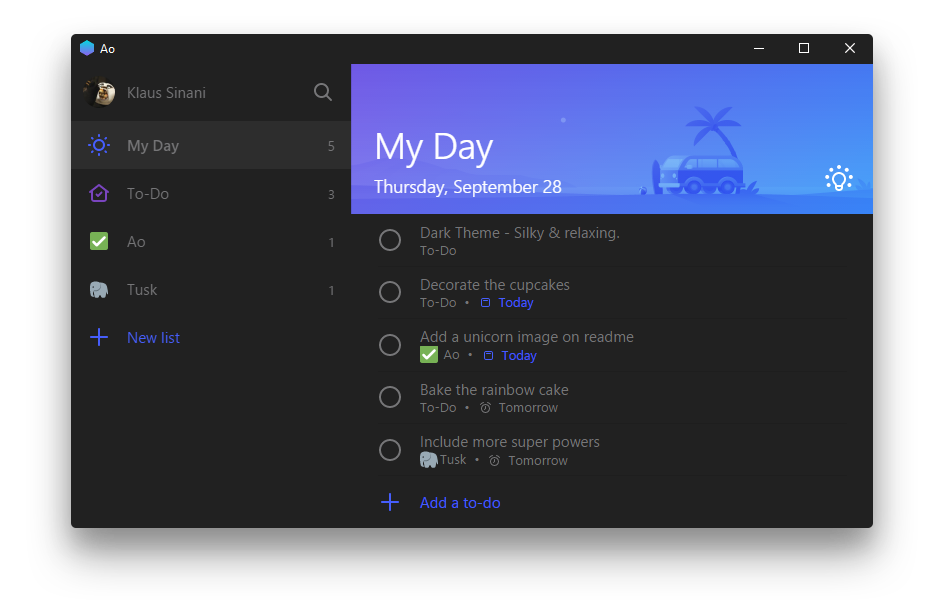This screenshot has height=612, width=944.
Task: Mark Decorate the cupcakes as done
Action: [390, 292]
